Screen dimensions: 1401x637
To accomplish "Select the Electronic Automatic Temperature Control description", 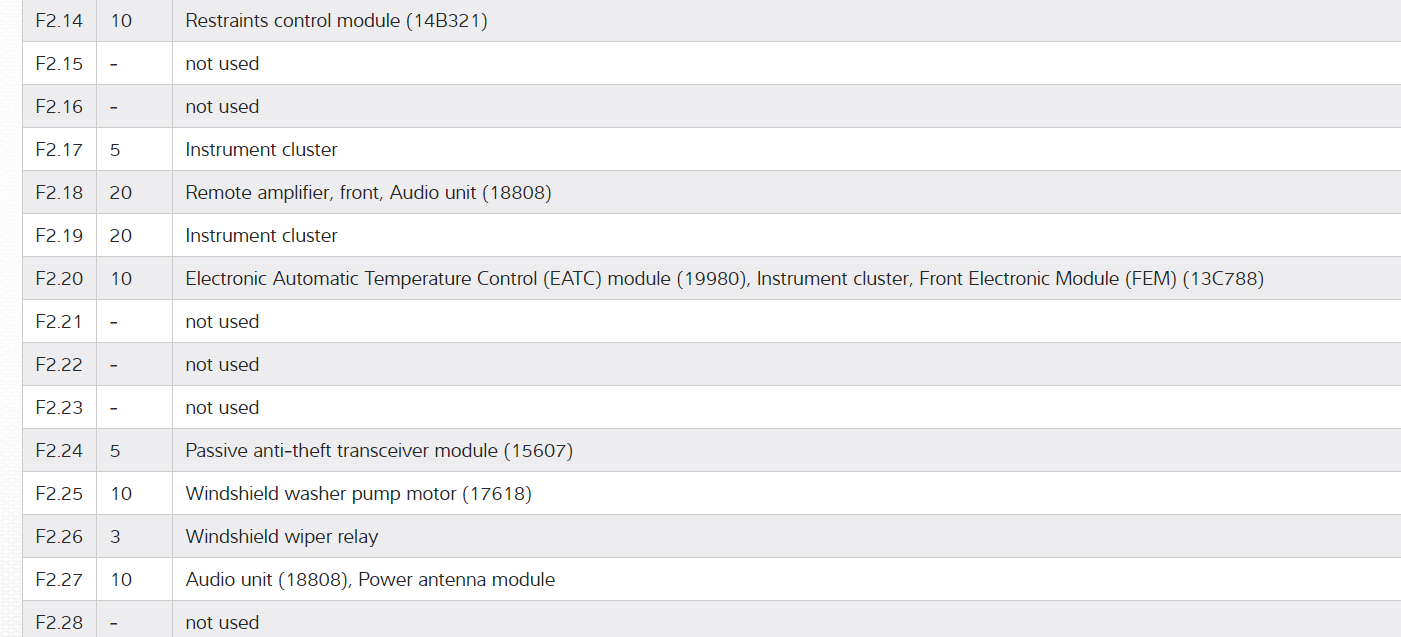I will coord(724,278).
